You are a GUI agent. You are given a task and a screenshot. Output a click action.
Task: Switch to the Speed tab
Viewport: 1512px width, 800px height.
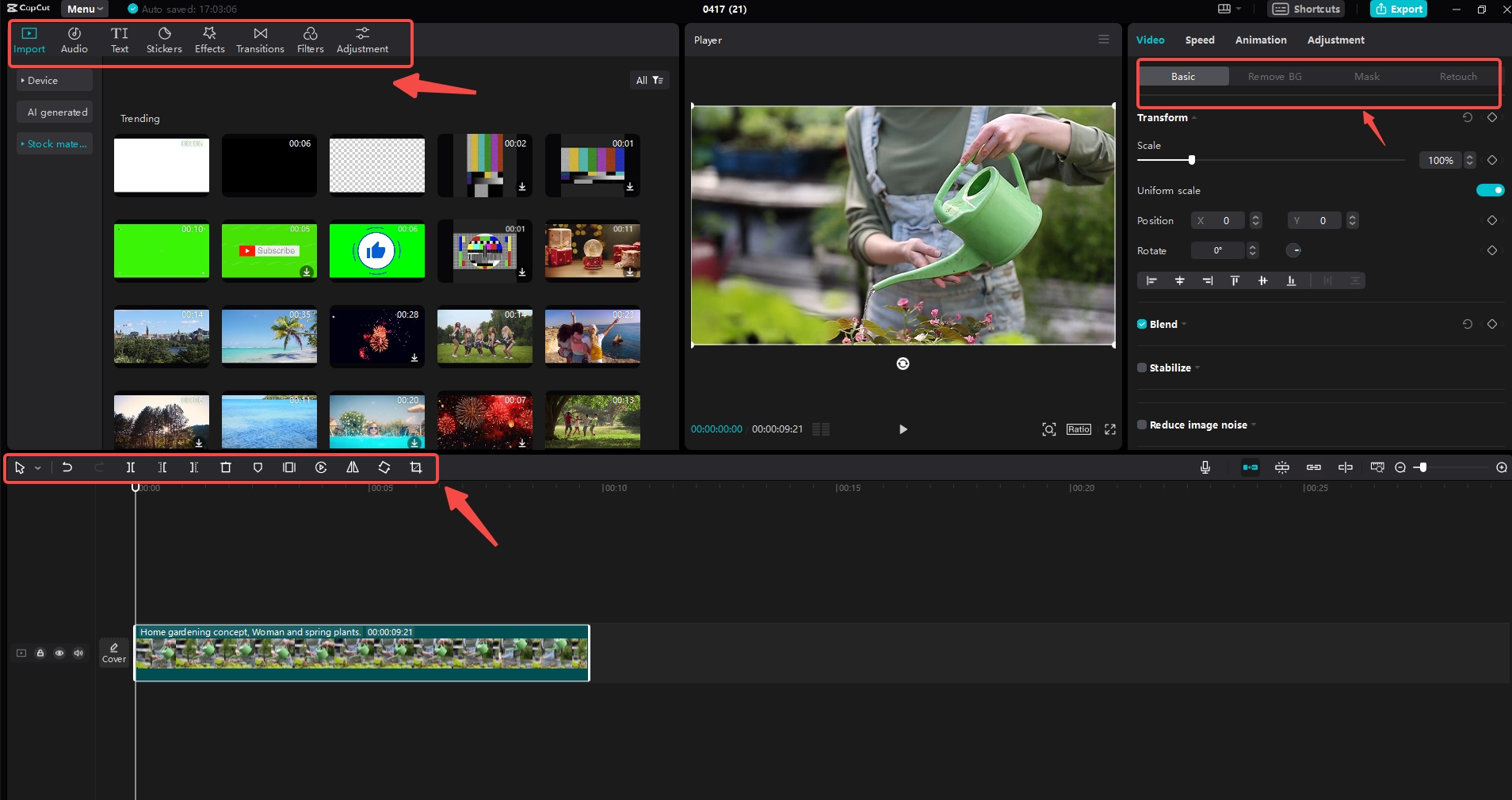[x=1198, y=40]
